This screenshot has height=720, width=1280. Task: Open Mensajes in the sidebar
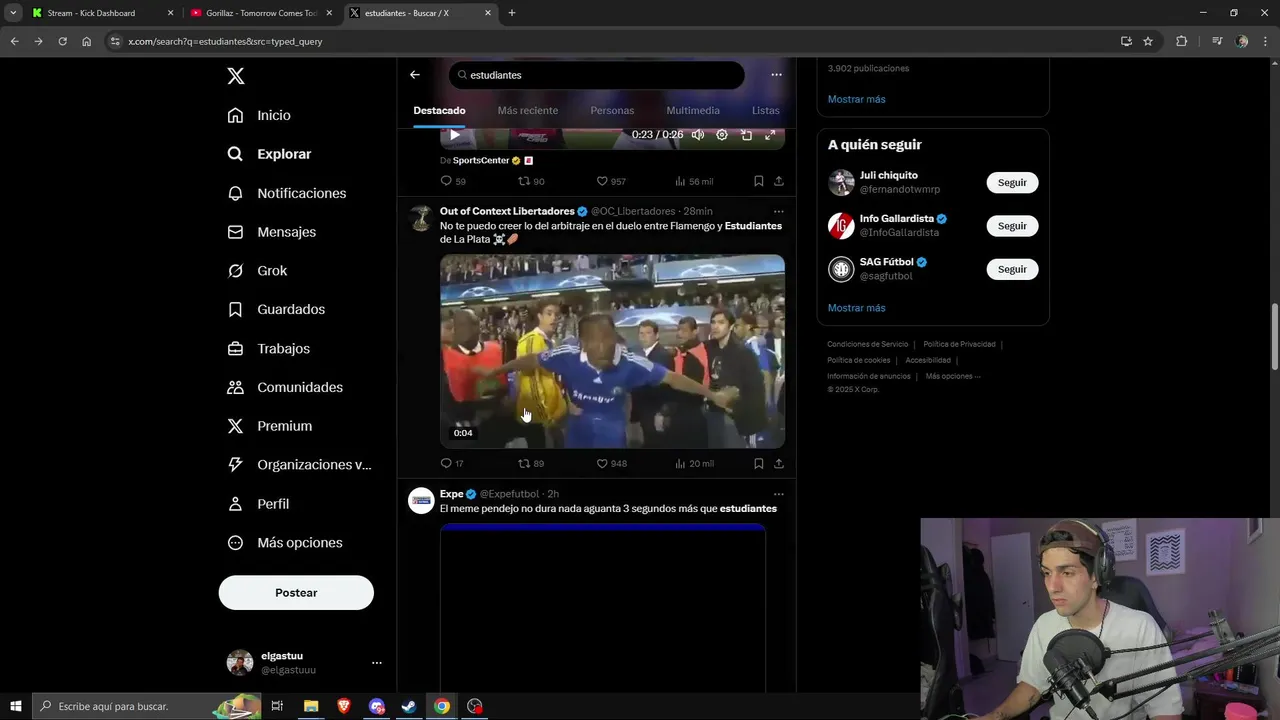click(271, 232)
